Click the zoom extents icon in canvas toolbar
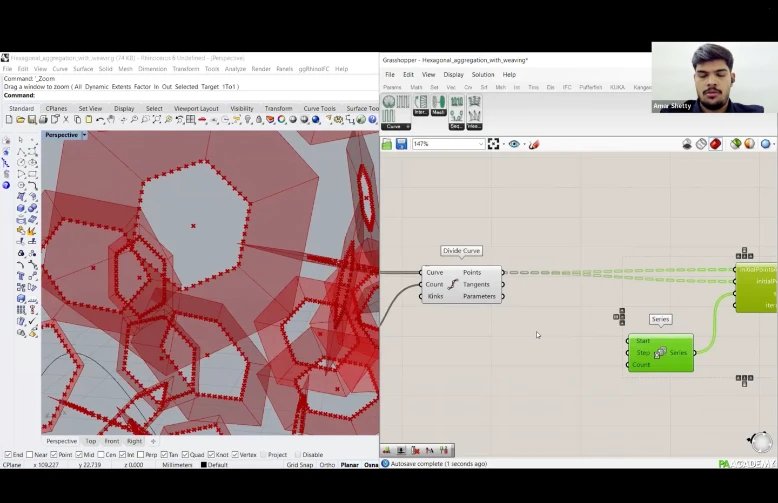 [x=494, y=144]
